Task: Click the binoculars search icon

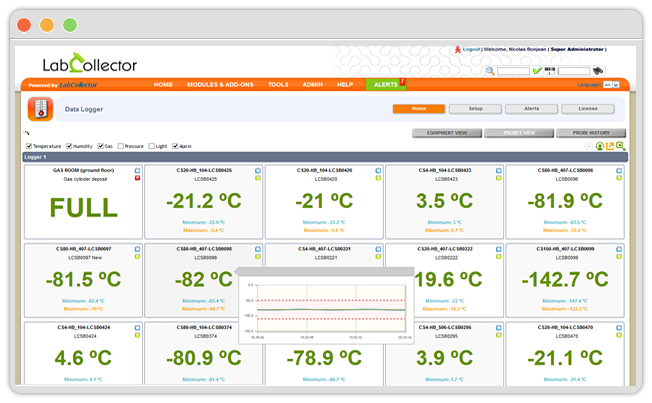Action: click(x=598, y=71)
